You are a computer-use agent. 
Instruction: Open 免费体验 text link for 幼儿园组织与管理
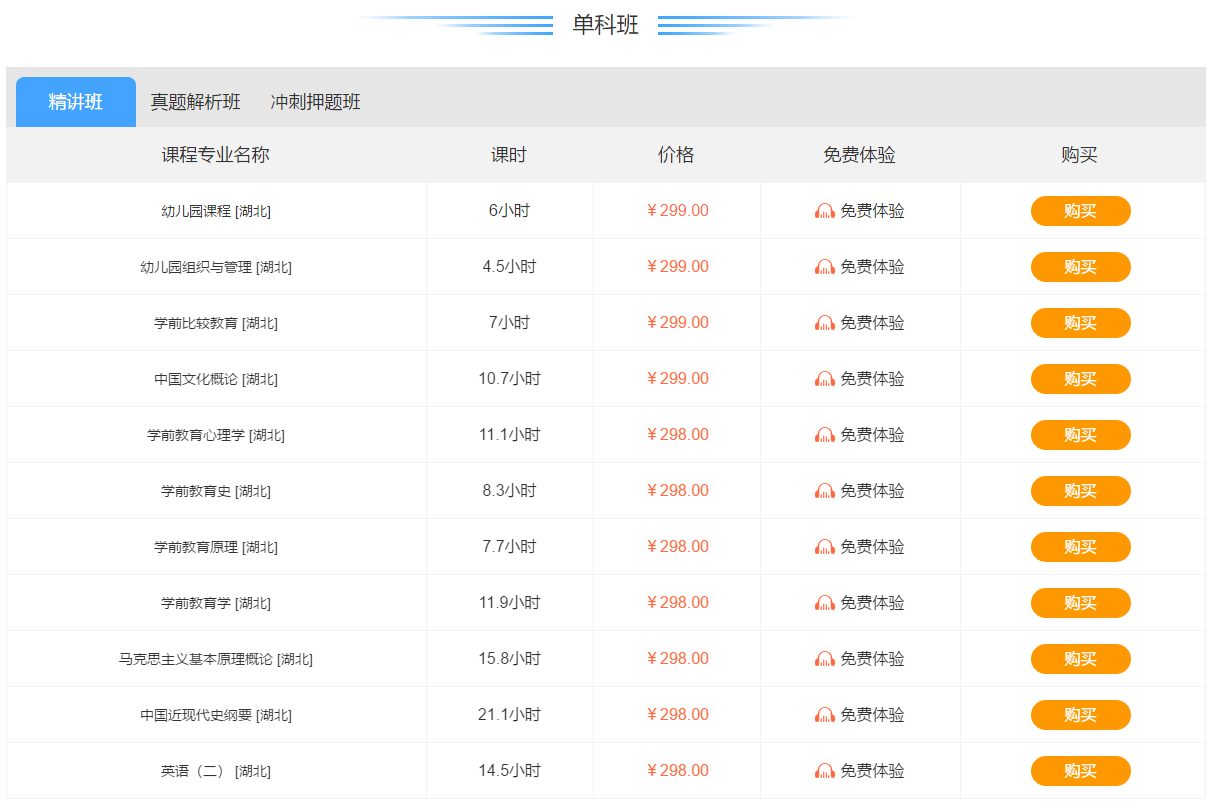pyautogui.click(x=872, y=267)
